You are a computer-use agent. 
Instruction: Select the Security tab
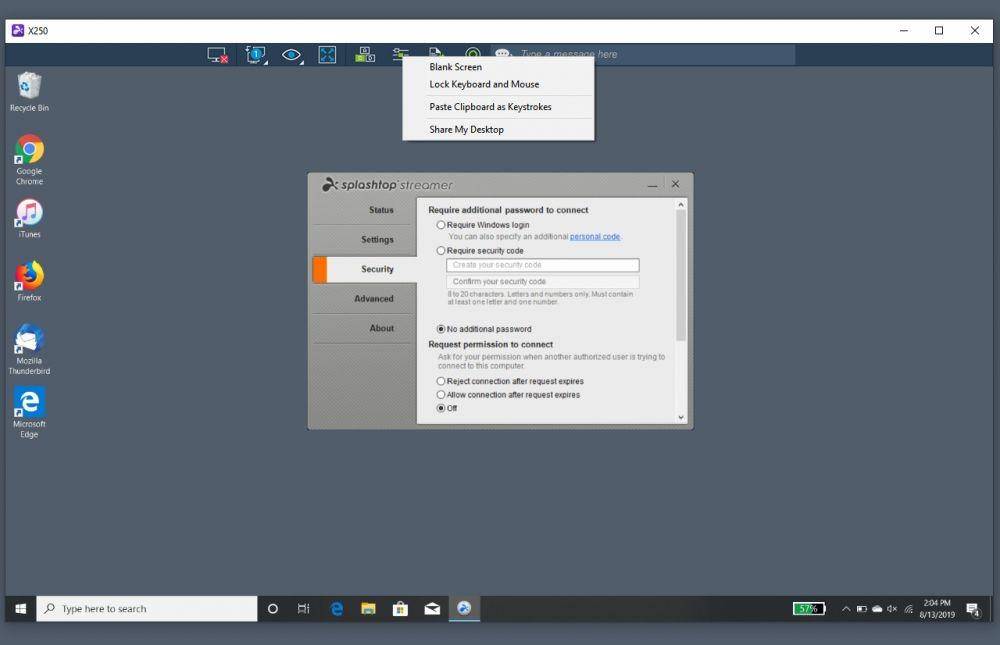click(364, 269)
